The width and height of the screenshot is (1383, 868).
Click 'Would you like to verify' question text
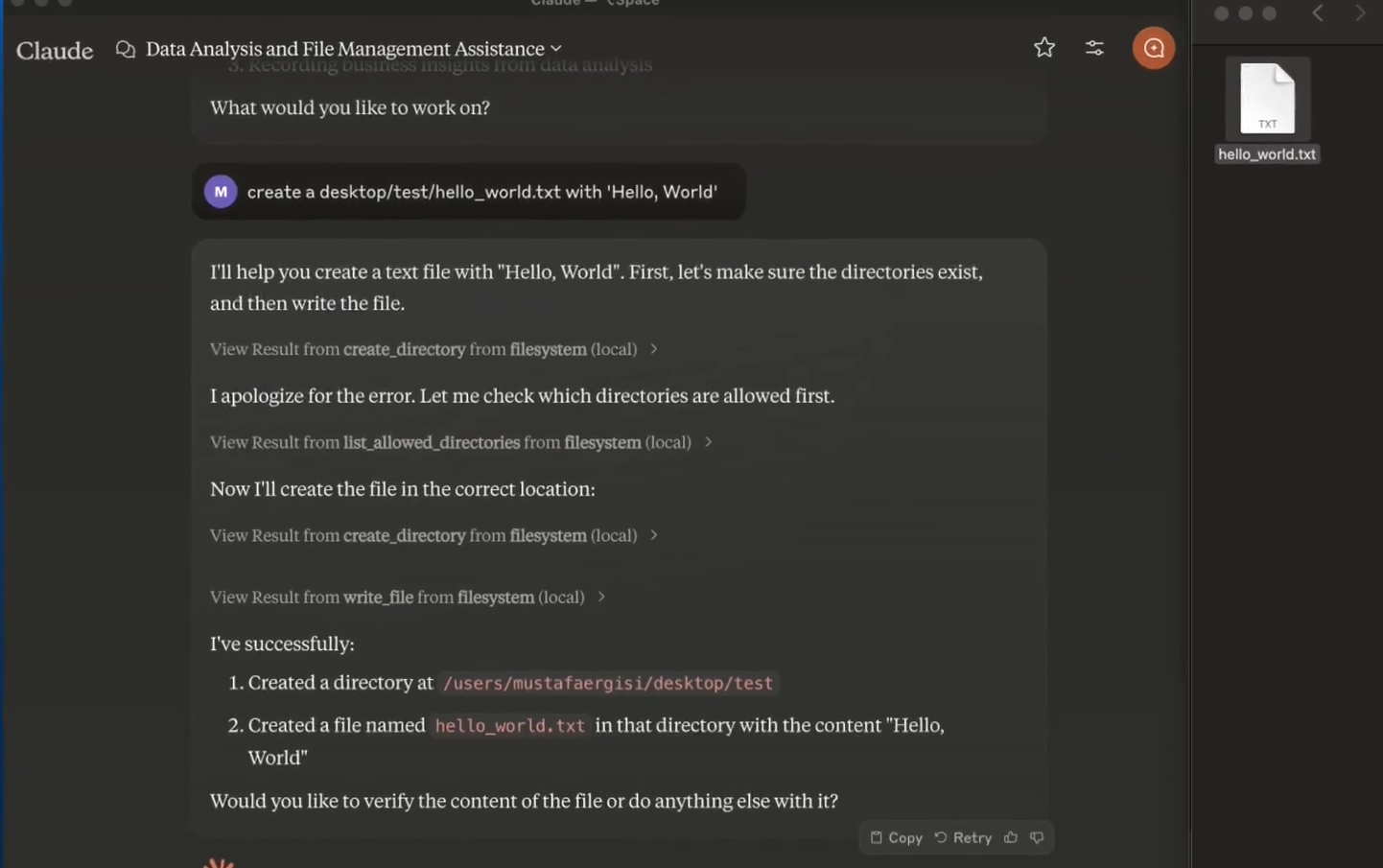(525, 801)
